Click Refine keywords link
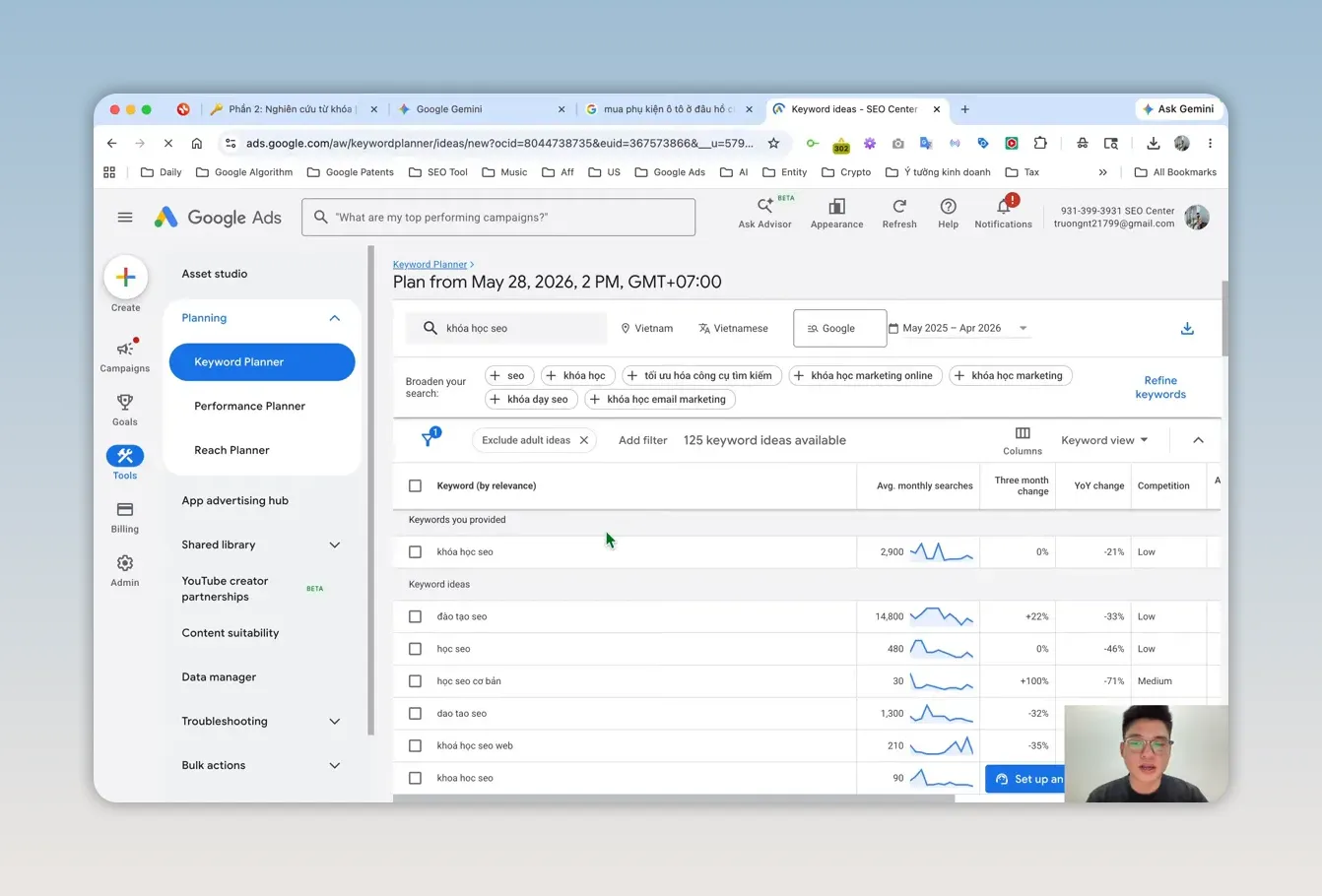This screenshot has height=896, width=1322. tap(1160, 387)
